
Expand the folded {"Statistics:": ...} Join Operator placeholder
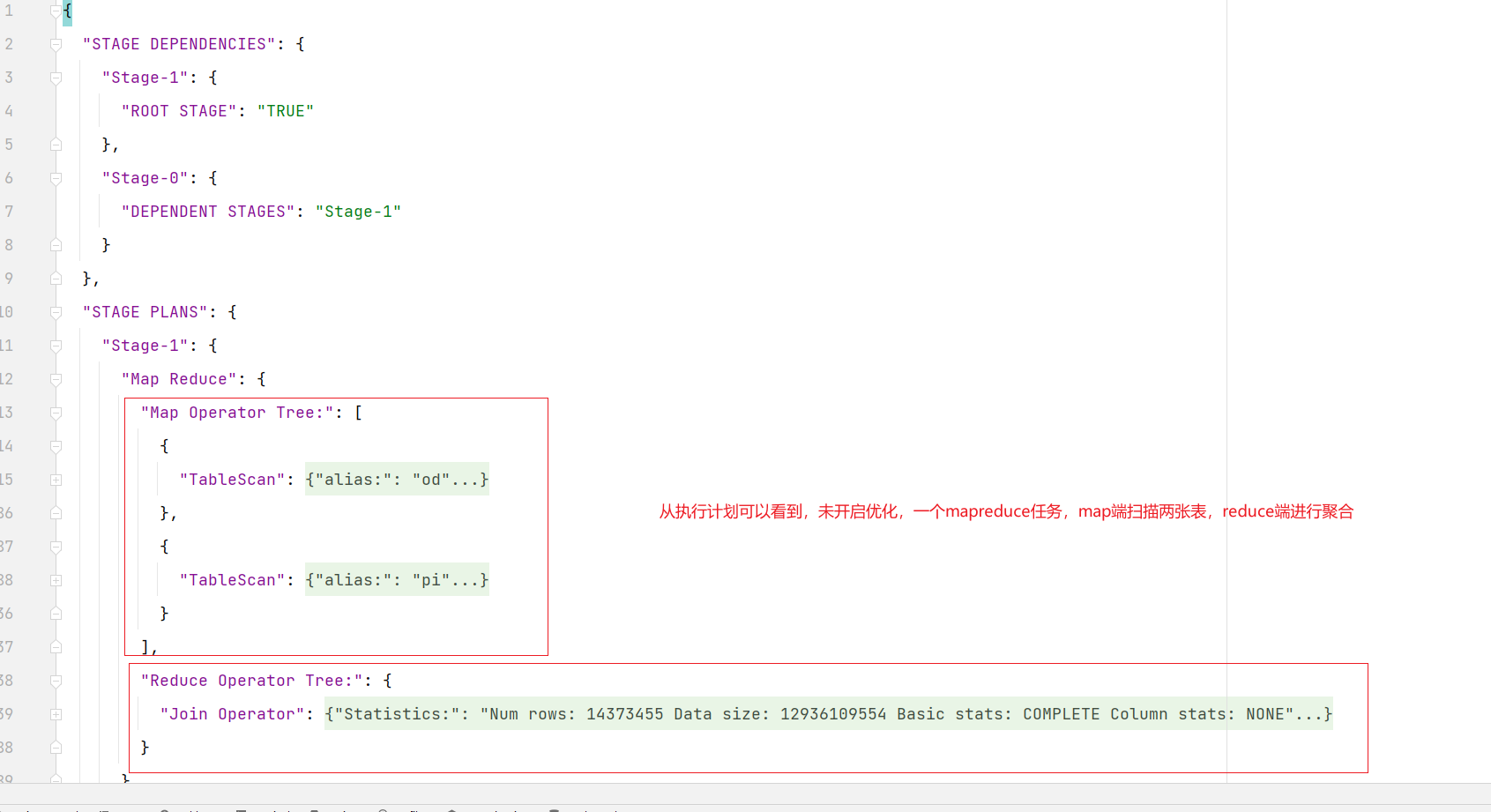click(x=829, y=714)
